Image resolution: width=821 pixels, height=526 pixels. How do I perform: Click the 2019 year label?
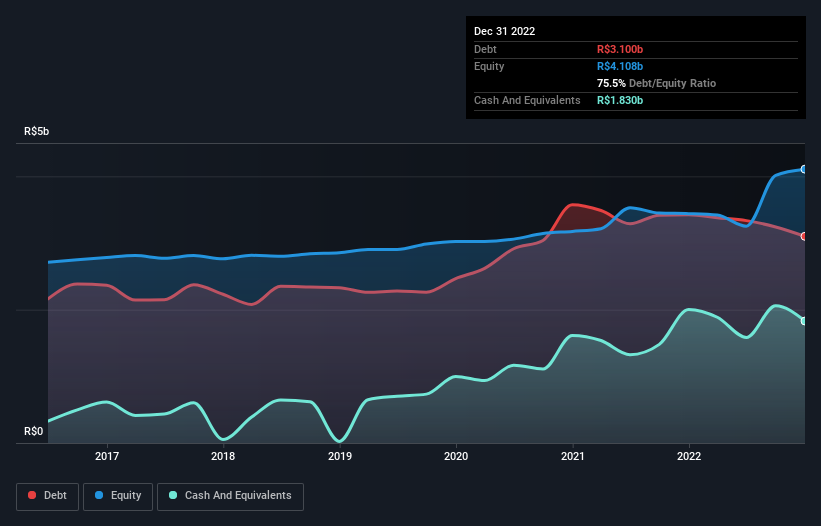click(340, 456)
